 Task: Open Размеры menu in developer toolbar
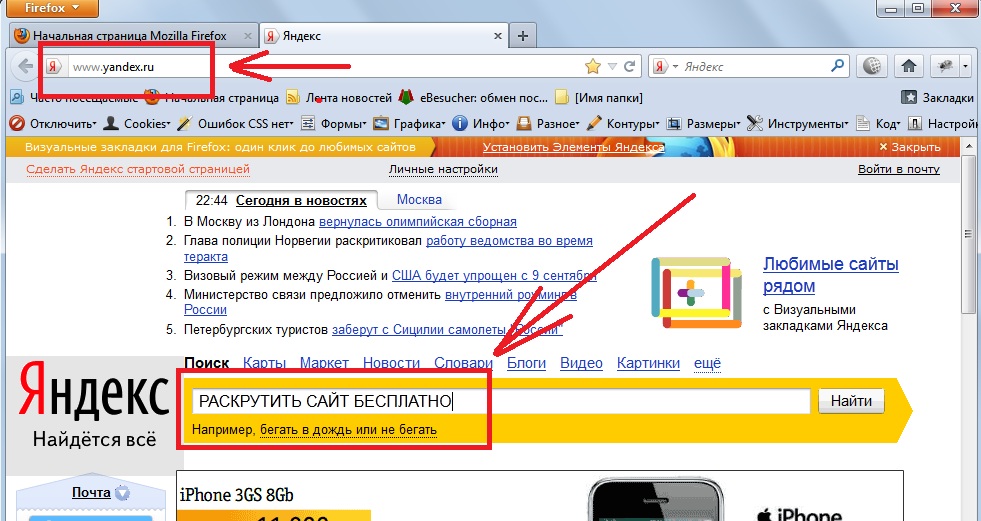click(704, 124)
